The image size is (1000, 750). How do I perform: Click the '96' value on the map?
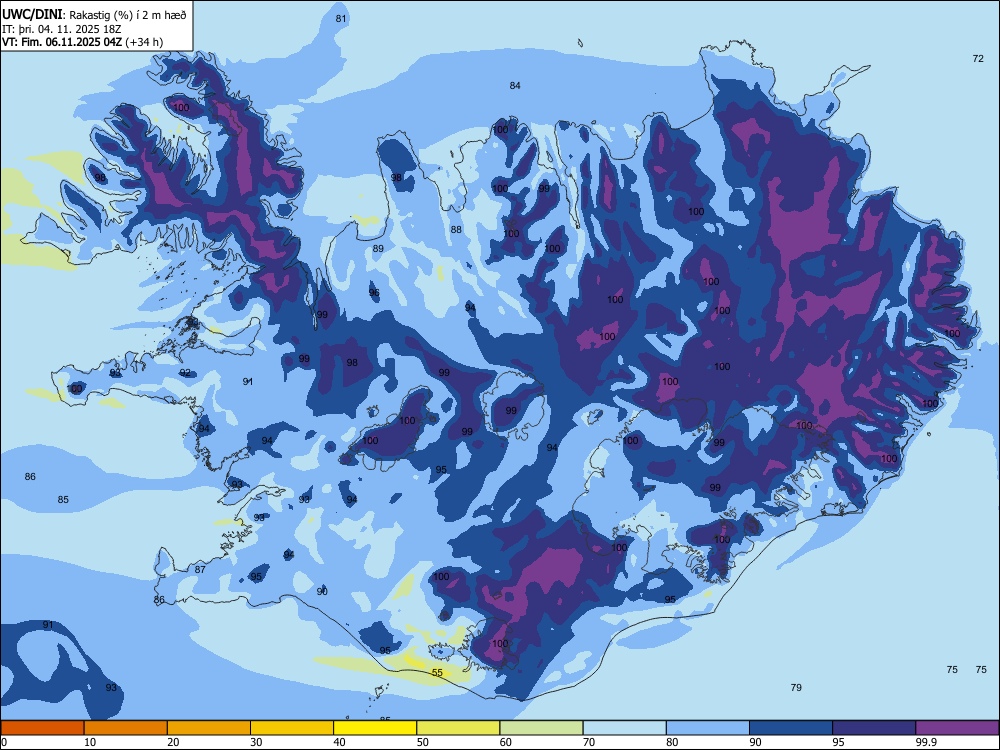[374, 293]
